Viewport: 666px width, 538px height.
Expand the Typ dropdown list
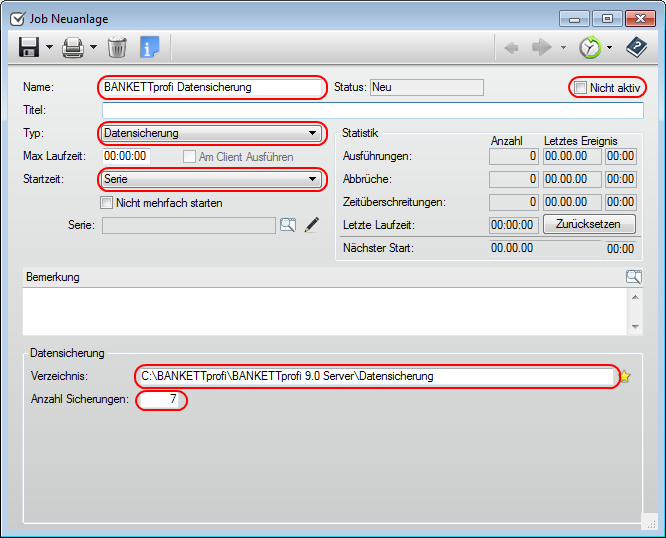[x=312, y=133]
